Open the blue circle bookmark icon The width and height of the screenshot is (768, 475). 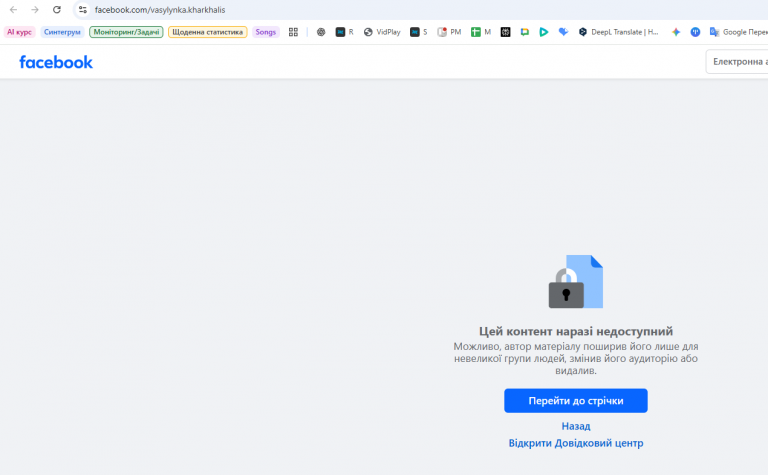(x=695, y=32)
